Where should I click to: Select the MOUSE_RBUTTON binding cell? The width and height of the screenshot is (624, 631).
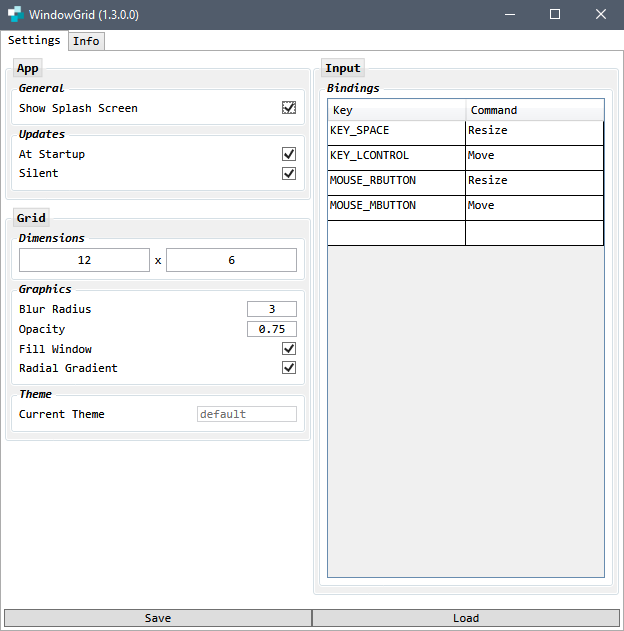click(x=397, y=183)
